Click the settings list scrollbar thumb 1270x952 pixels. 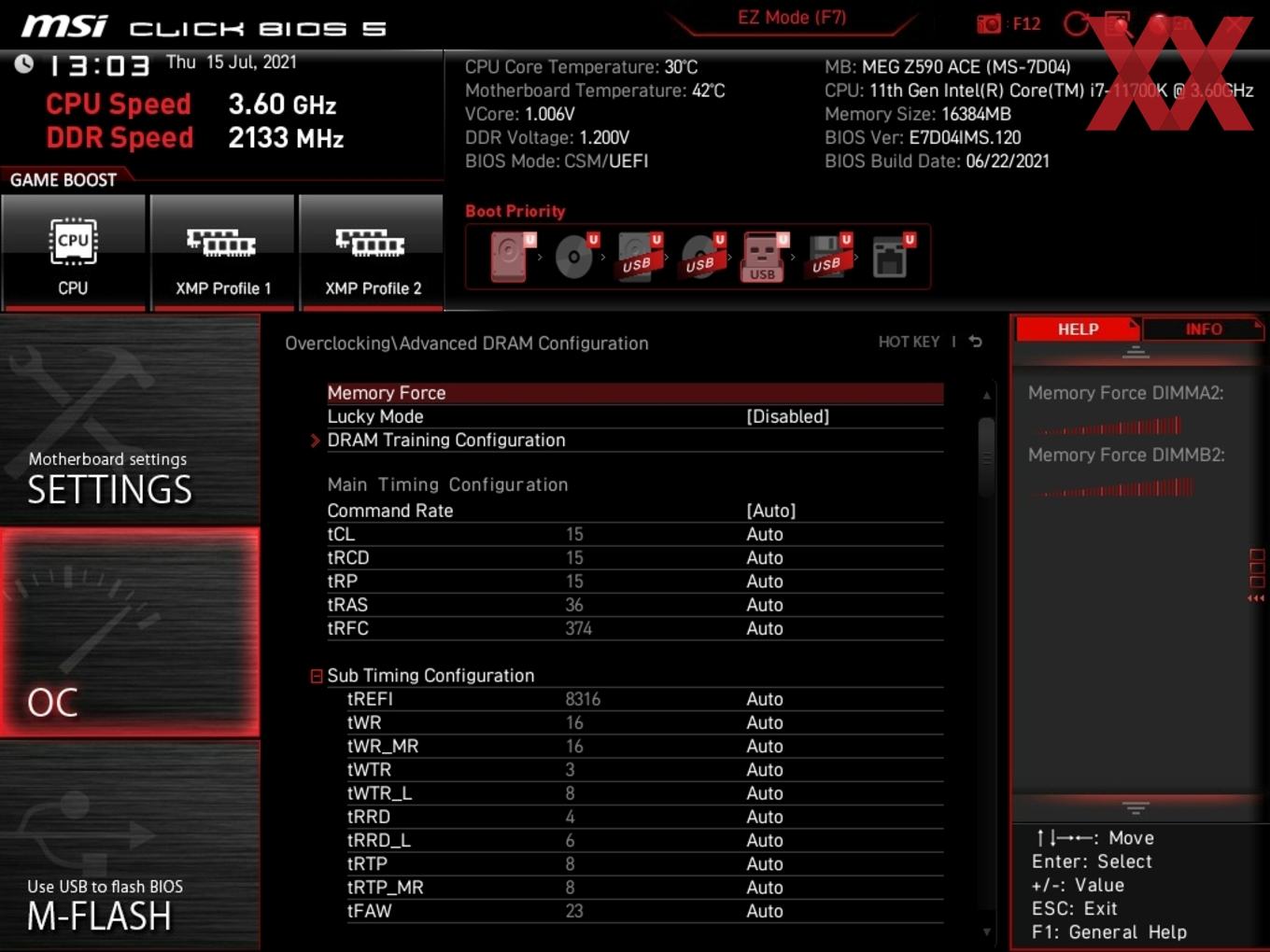[986, 457]
